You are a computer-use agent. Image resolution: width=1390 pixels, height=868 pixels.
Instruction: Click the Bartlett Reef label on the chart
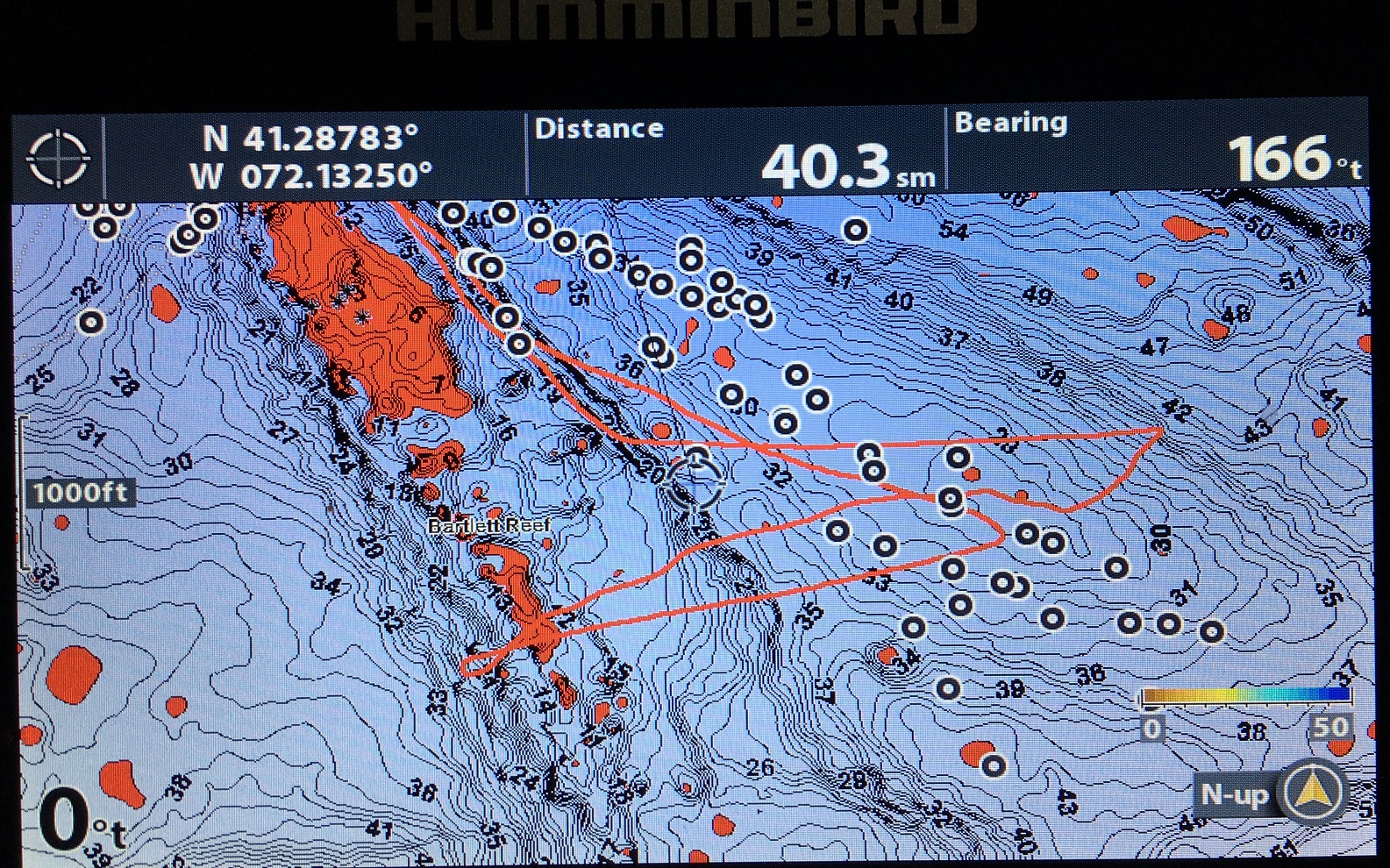tap(489, 526)
